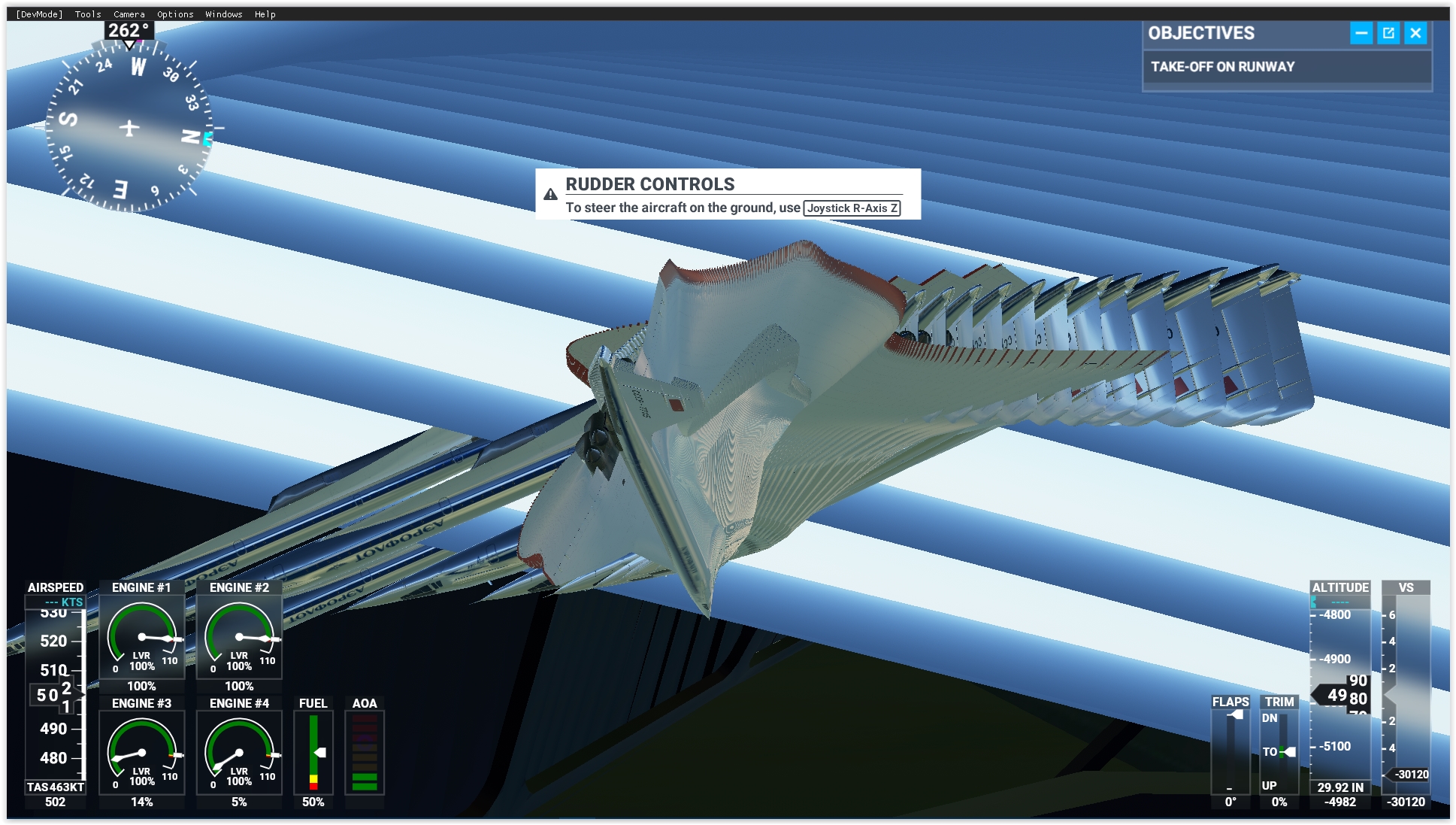
Task: Click the trim position indicator
Action: (x=1279, y=752)
